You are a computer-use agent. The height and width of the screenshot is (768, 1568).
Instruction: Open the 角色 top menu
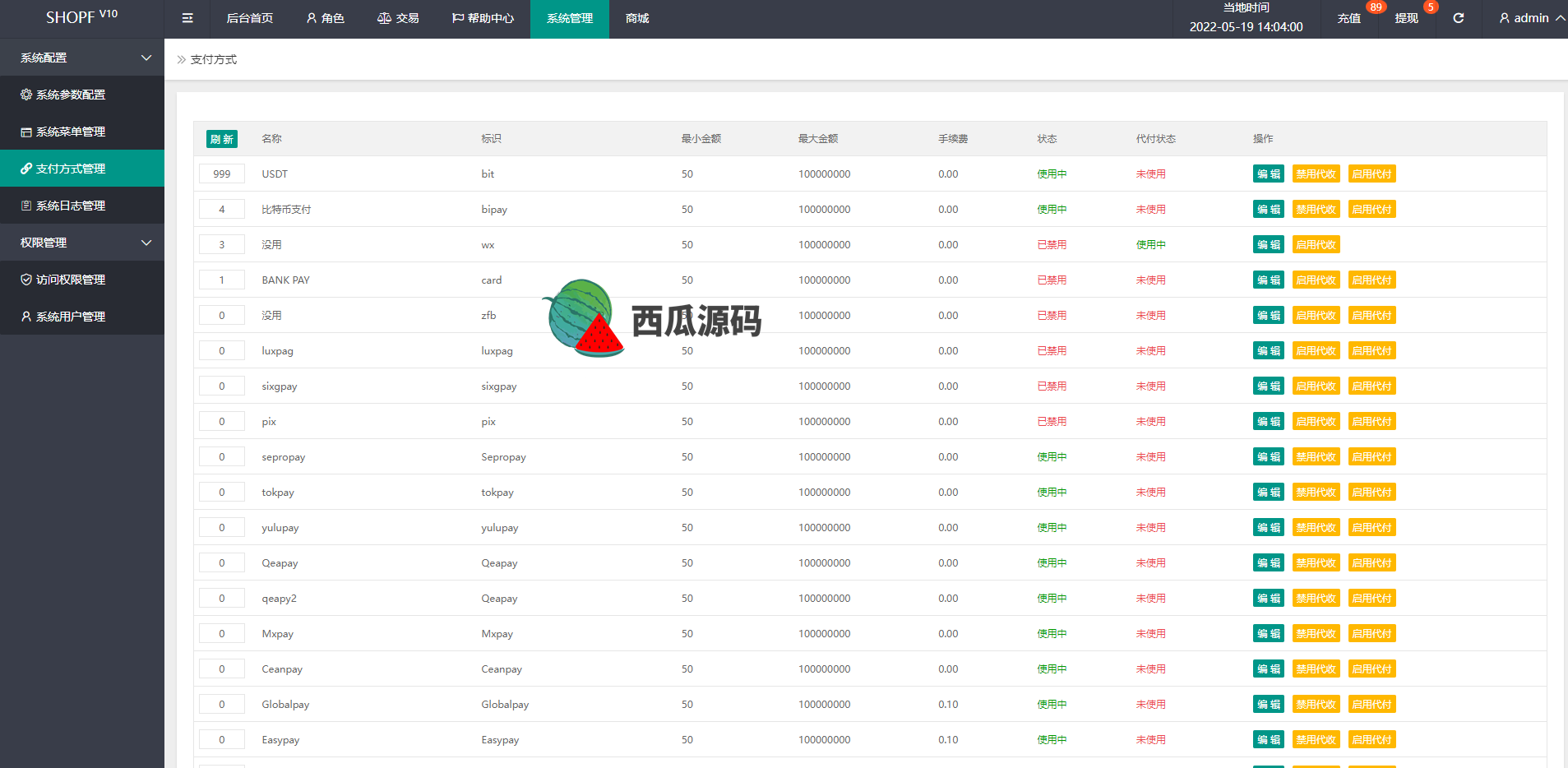click(x=326, y=18)
